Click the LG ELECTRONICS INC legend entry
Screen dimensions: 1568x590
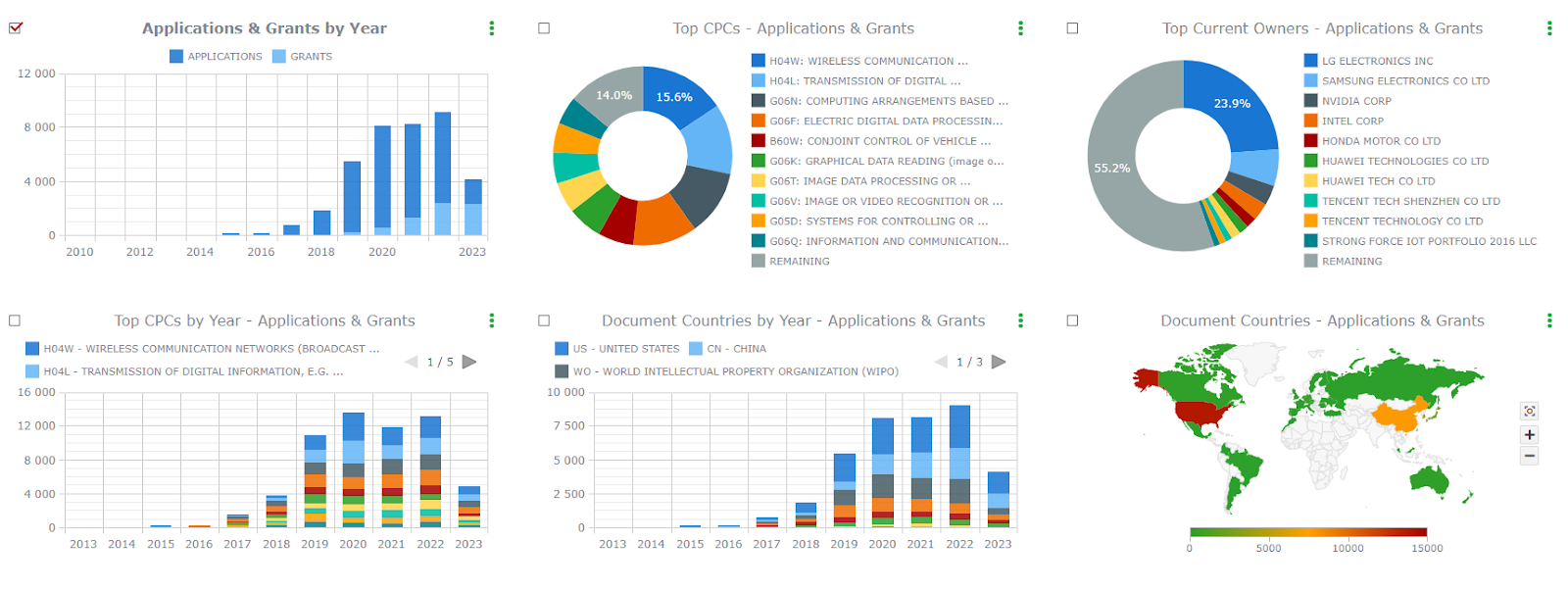coord(1369,61)
